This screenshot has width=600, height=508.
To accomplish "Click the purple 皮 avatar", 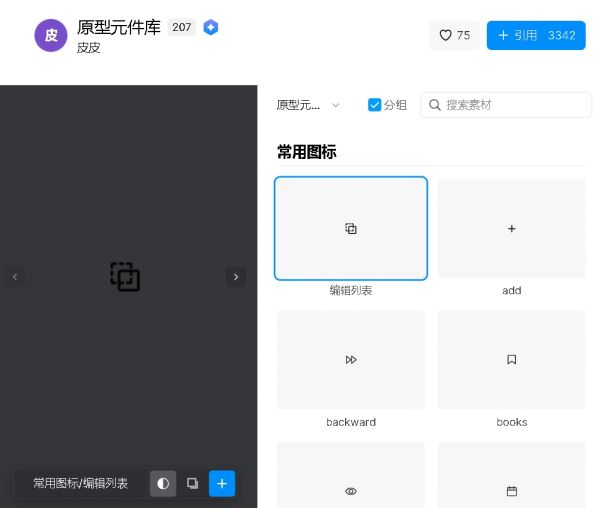I will 51,35.
